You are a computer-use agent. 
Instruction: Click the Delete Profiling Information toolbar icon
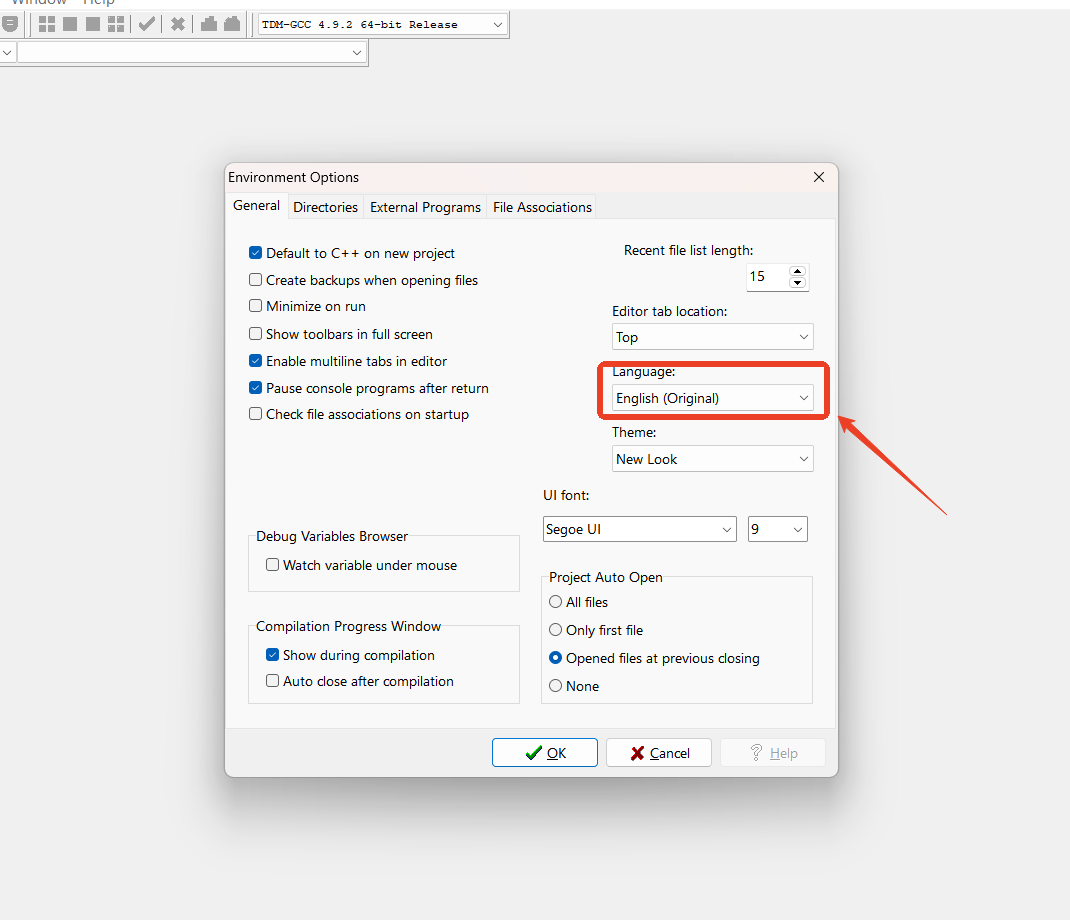232,25
